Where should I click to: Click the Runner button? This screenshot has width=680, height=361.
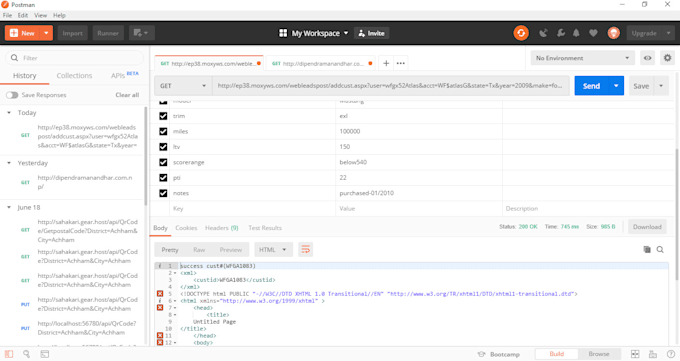(108, 33)
